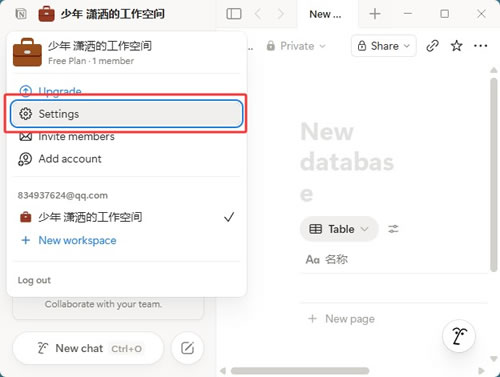The height and width of the screenshot is (377, 500).
Task: Choose Add account menu entry
Action: click(x=126, y=159)
